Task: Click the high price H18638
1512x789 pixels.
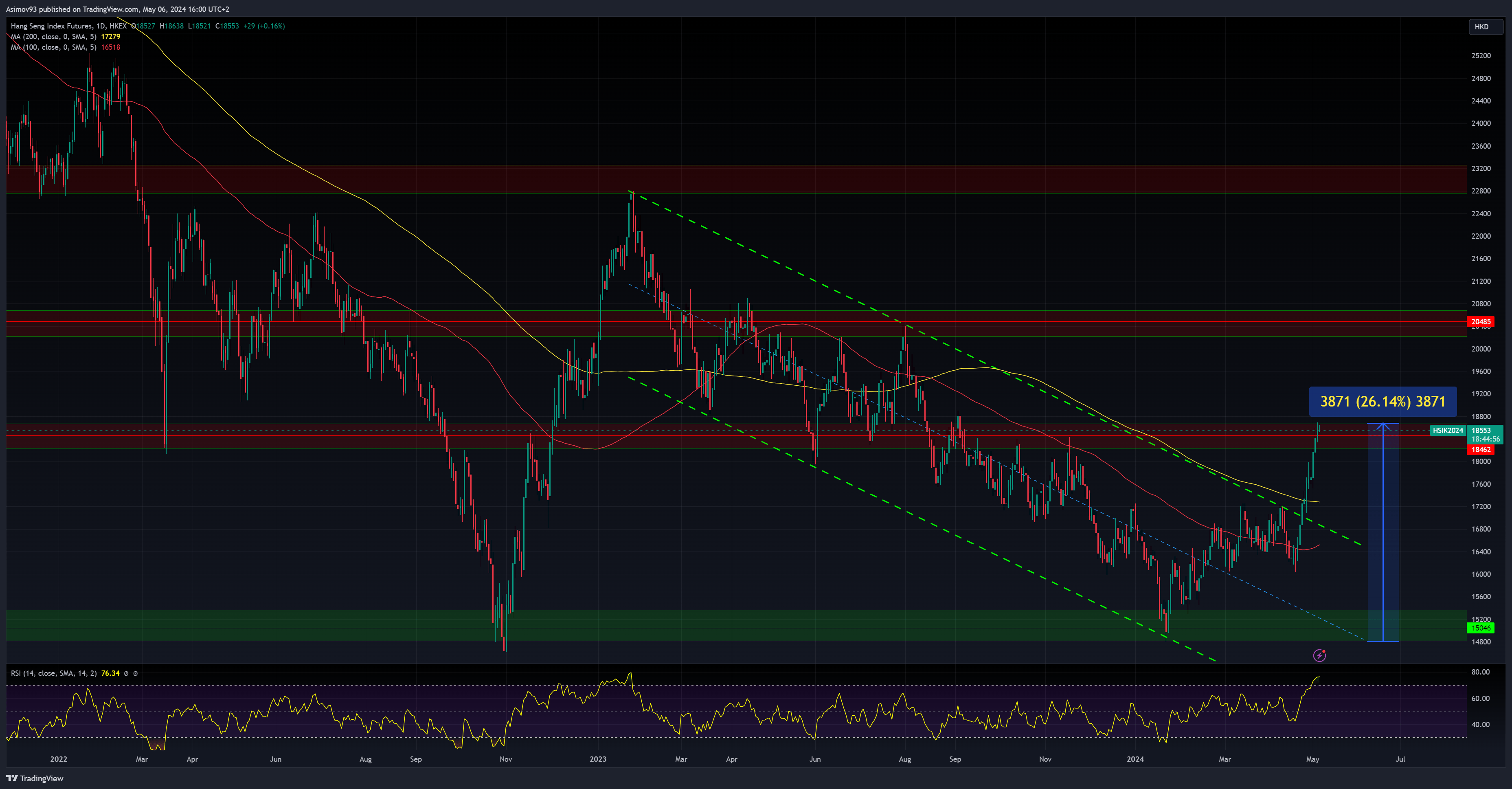Action: pos(171,26)
